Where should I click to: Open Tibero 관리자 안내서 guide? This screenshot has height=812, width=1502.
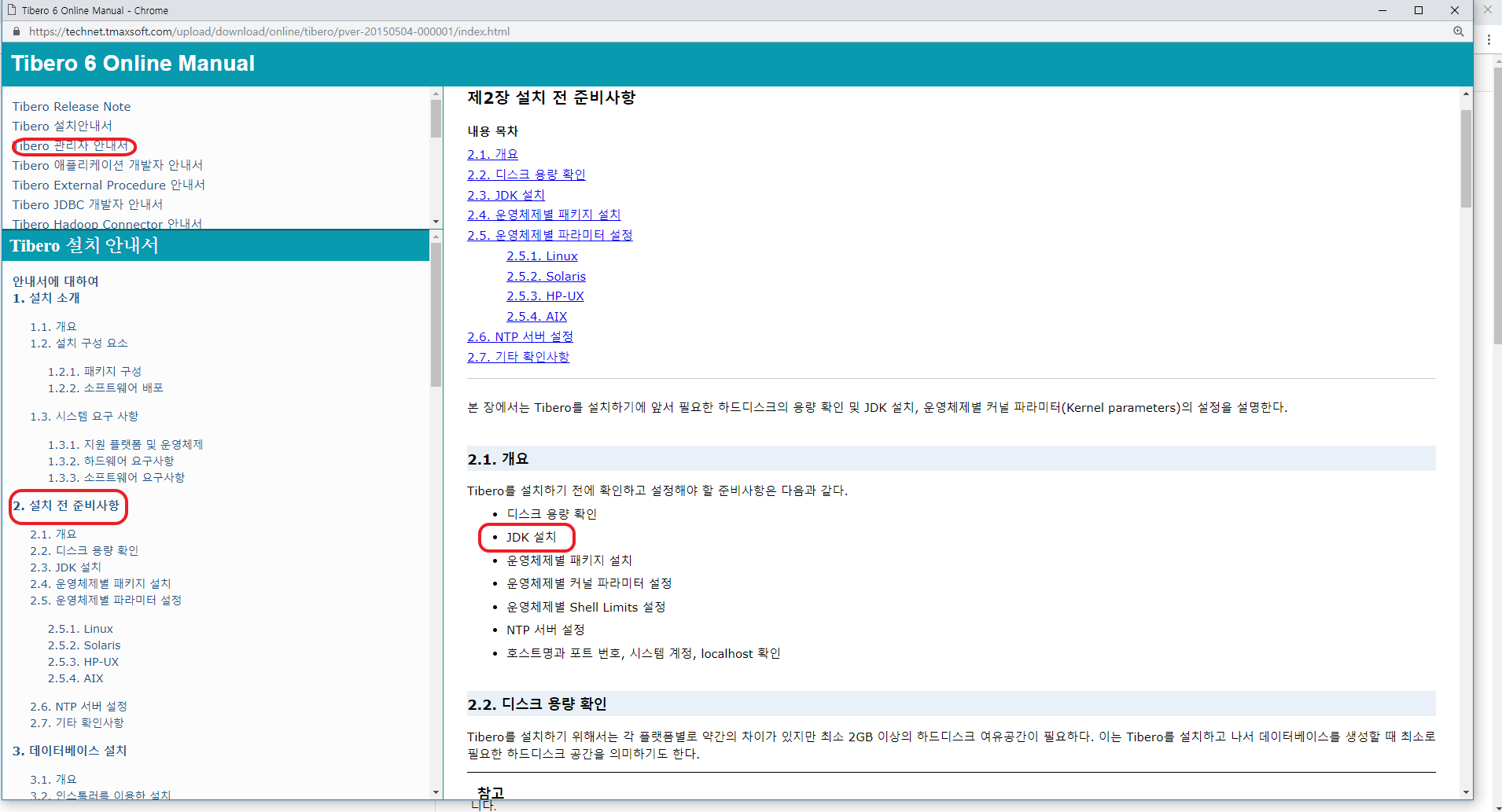72,145
